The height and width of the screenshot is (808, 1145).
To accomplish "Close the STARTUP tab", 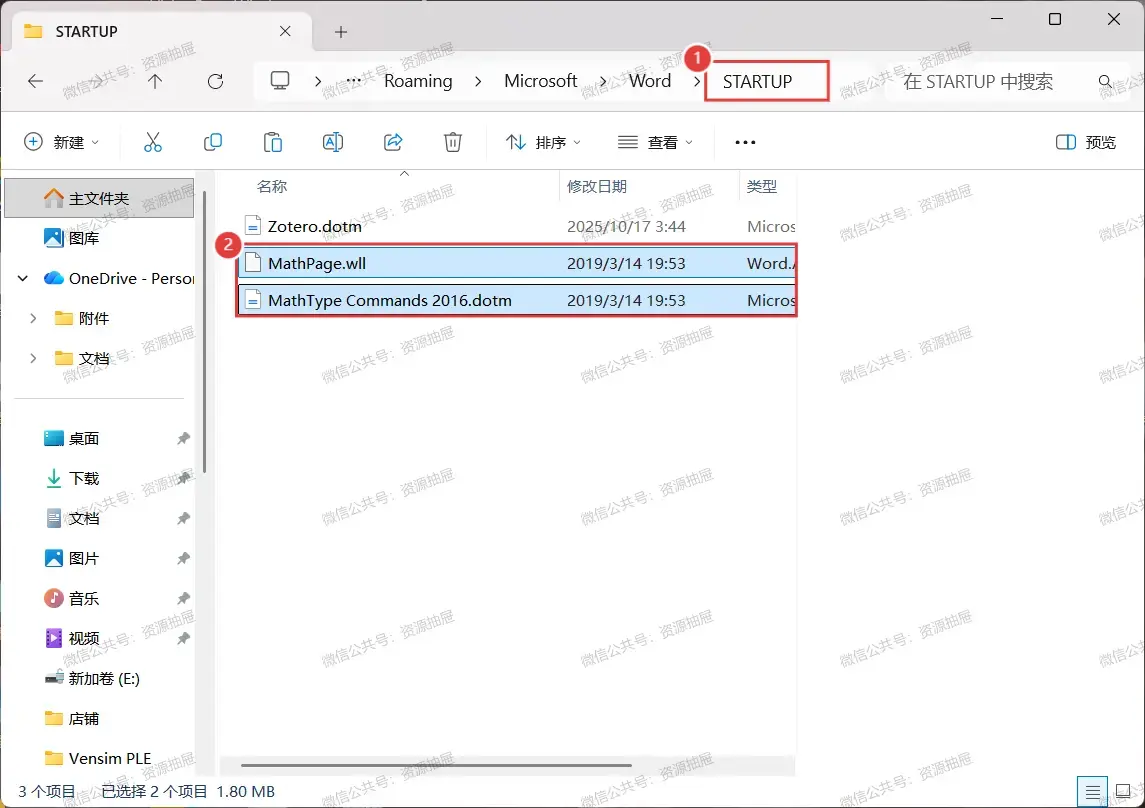I will tap(285, 31).
